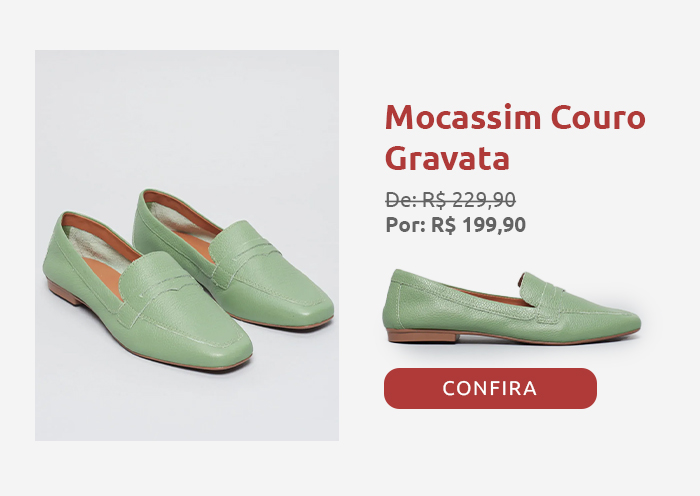Click the wooden heel of the side-view shoe
The height and width of the screenshot is (496, 700).
pos(422,336)
